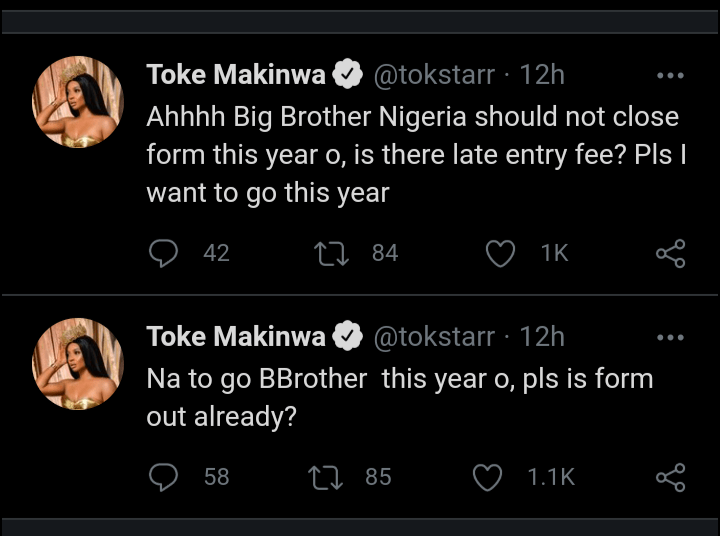Share the tweet asking about late entry fee
The image size is (720, 536).
670,254
